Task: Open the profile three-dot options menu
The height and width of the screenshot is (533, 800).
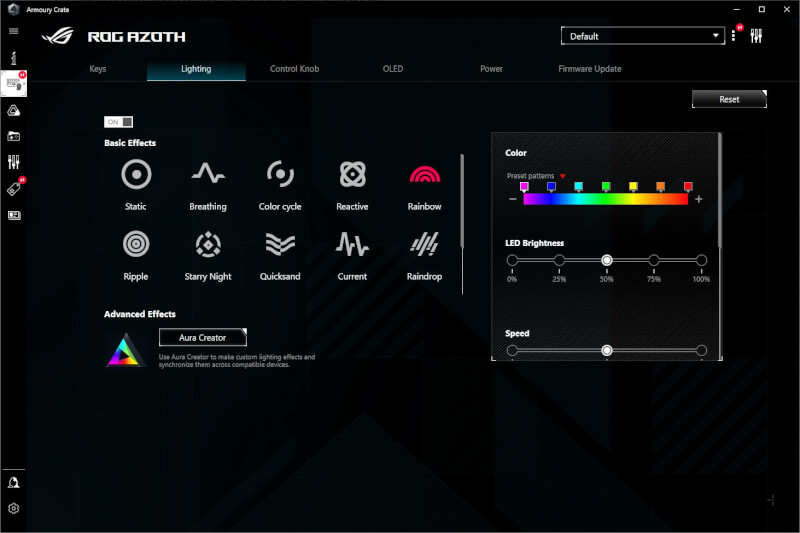Action: (x=734, y=36)
